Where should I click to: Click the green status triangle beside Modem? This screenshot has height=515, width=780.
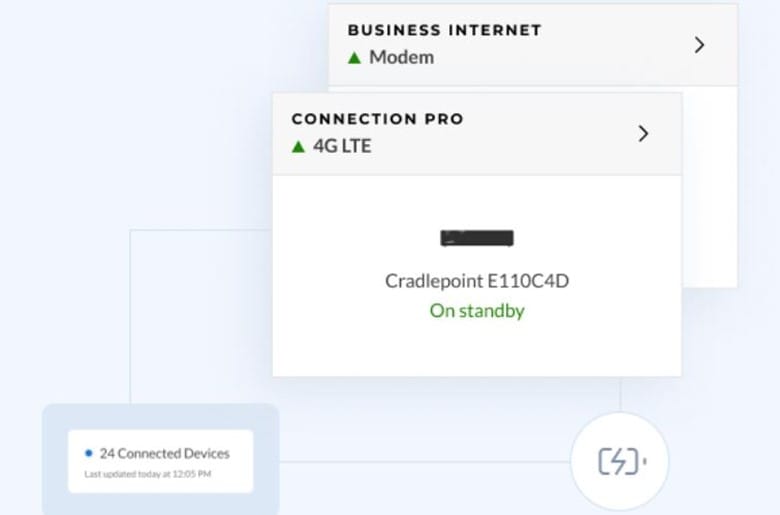(x=354, y=58)
